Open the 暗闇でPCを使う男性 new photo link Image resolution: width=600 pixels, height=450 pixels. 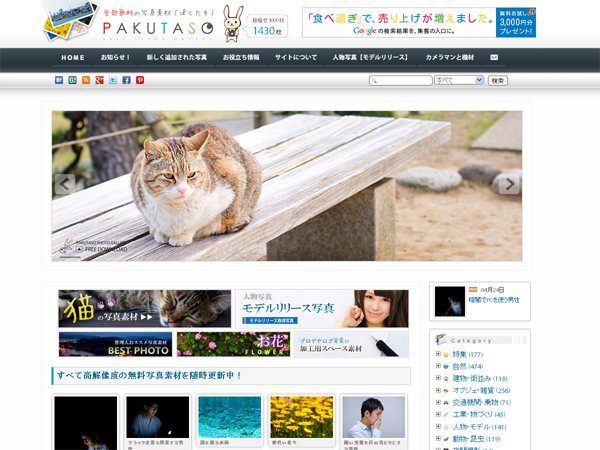tap(494, 300)
